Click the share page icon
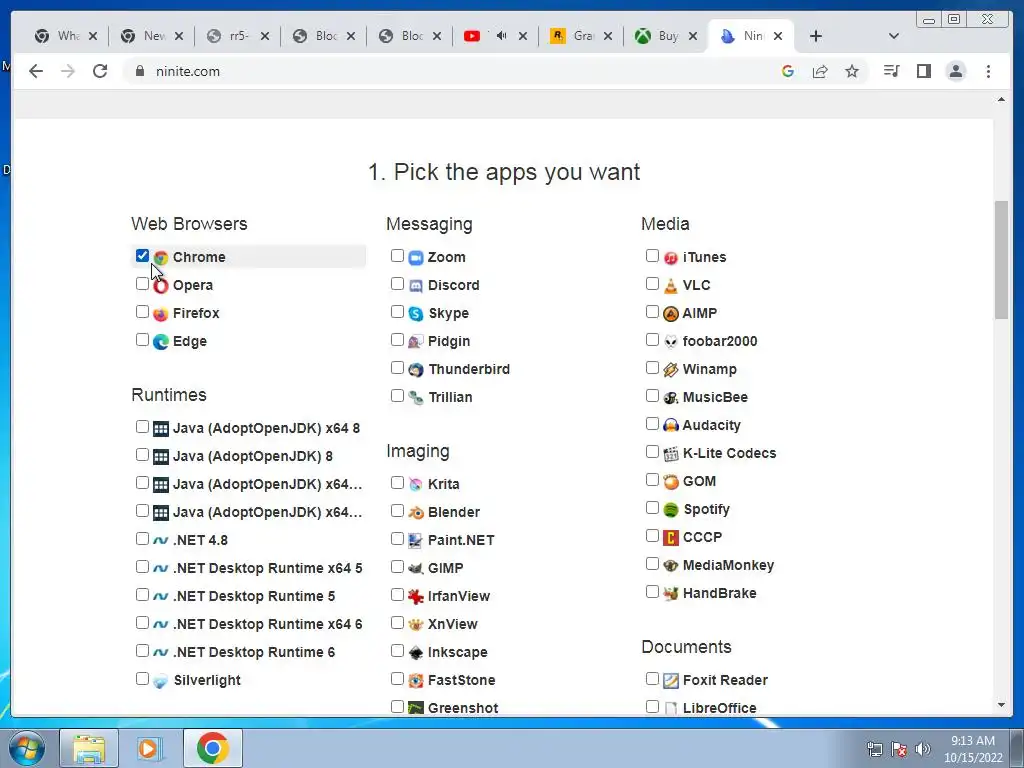This screenshot has height=768, width=1024. (x=820, y=71)
